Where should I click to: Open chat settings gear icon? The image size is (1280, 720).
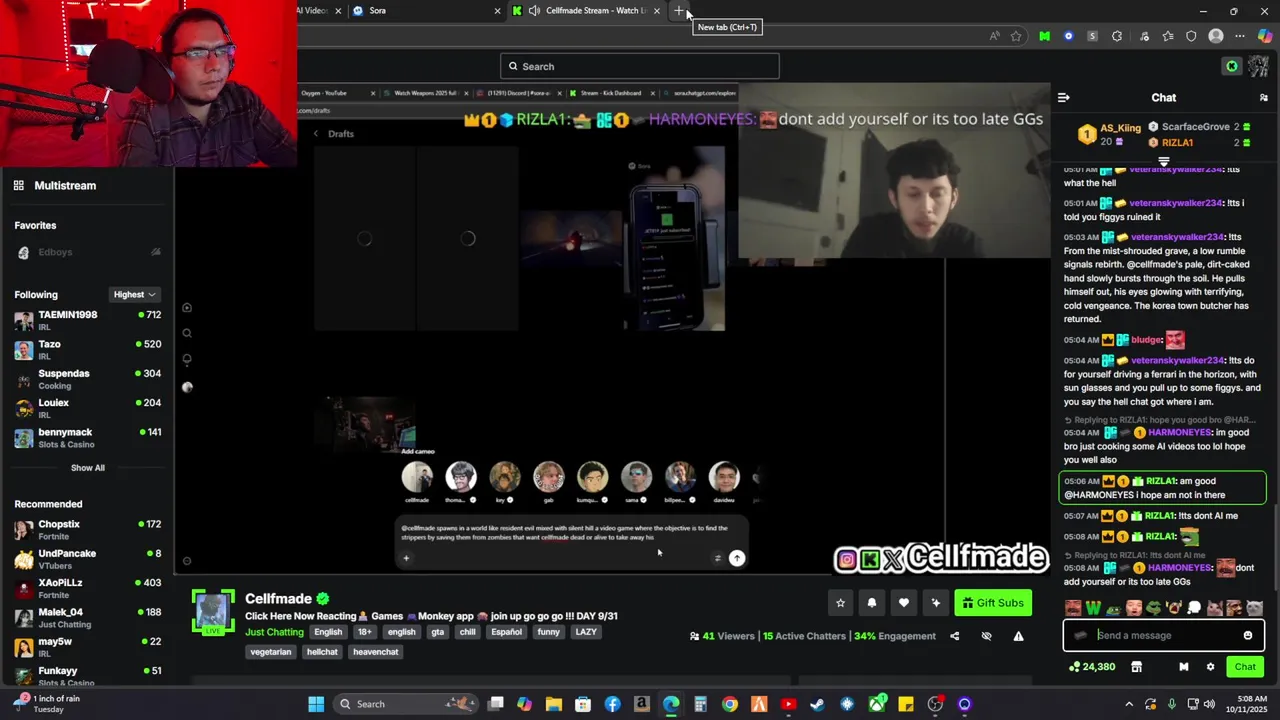coord(1210,667)
